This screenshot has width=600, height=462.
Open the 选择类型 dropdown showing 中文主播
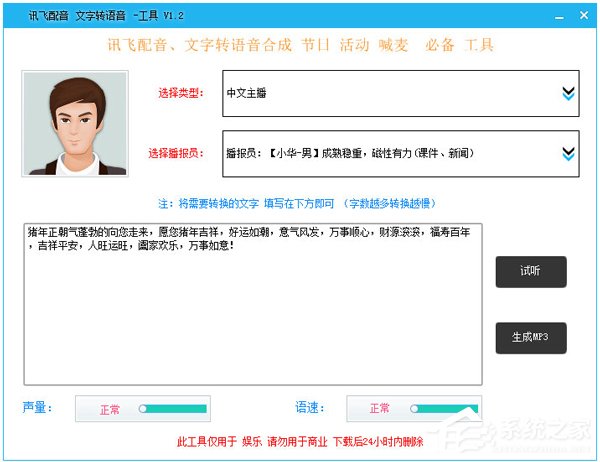(401, 93)
